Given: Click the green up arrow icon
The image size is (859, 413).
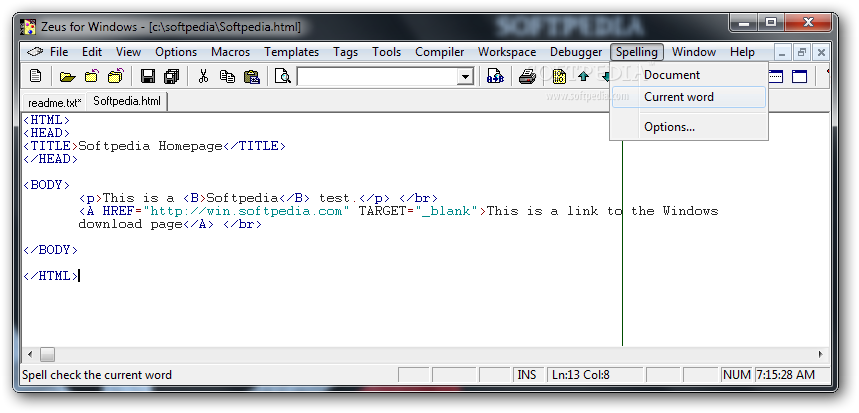Looking at the screenshot, I should pos(583,76).
